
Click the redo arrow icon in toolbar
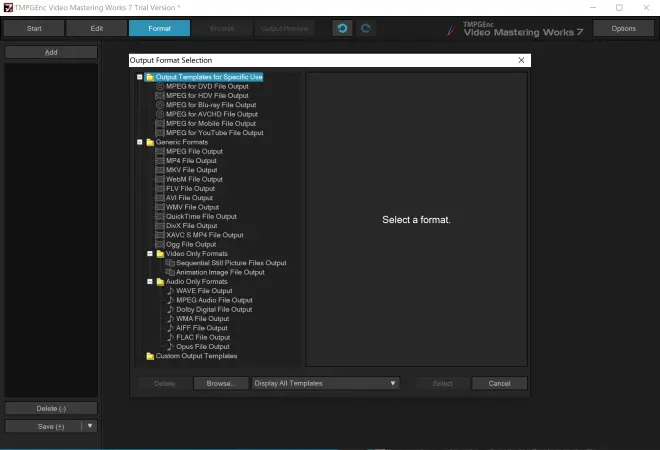tap(365, 28)
